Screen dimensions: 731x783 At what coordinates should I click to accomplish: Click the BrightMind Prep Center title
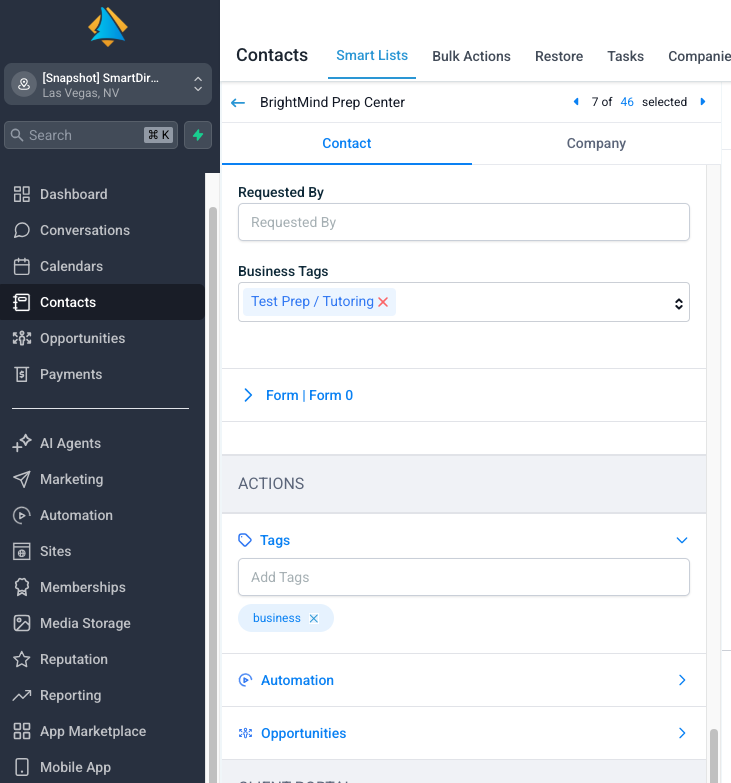(332, 102)
